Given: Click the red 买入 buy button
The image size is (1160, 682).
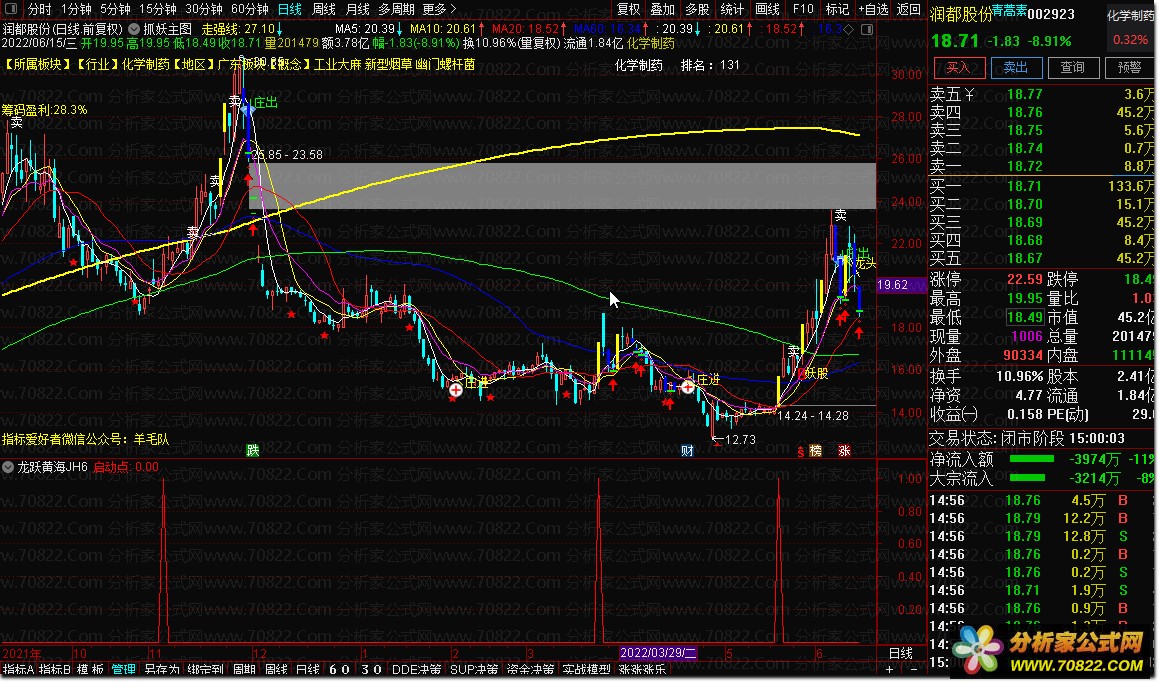Looking at the screenshot, I should tap(959, 67).
